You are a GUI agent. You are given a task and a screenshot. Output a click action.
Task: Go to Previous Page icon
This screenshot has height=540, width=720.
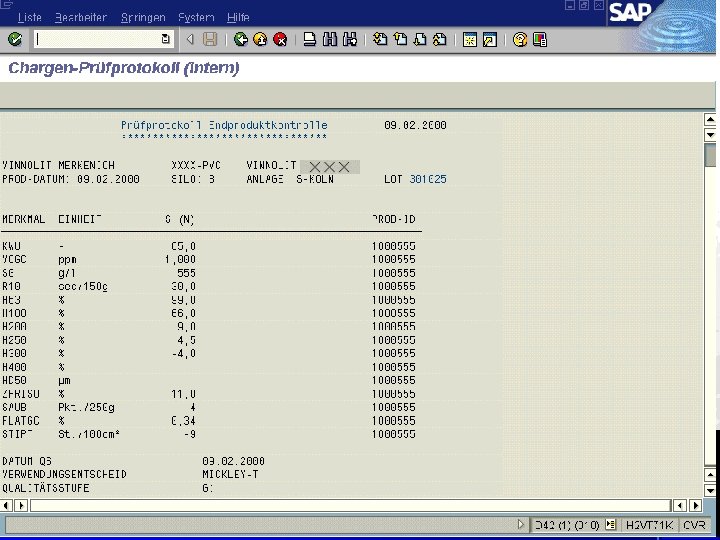[x=400, y=39]
